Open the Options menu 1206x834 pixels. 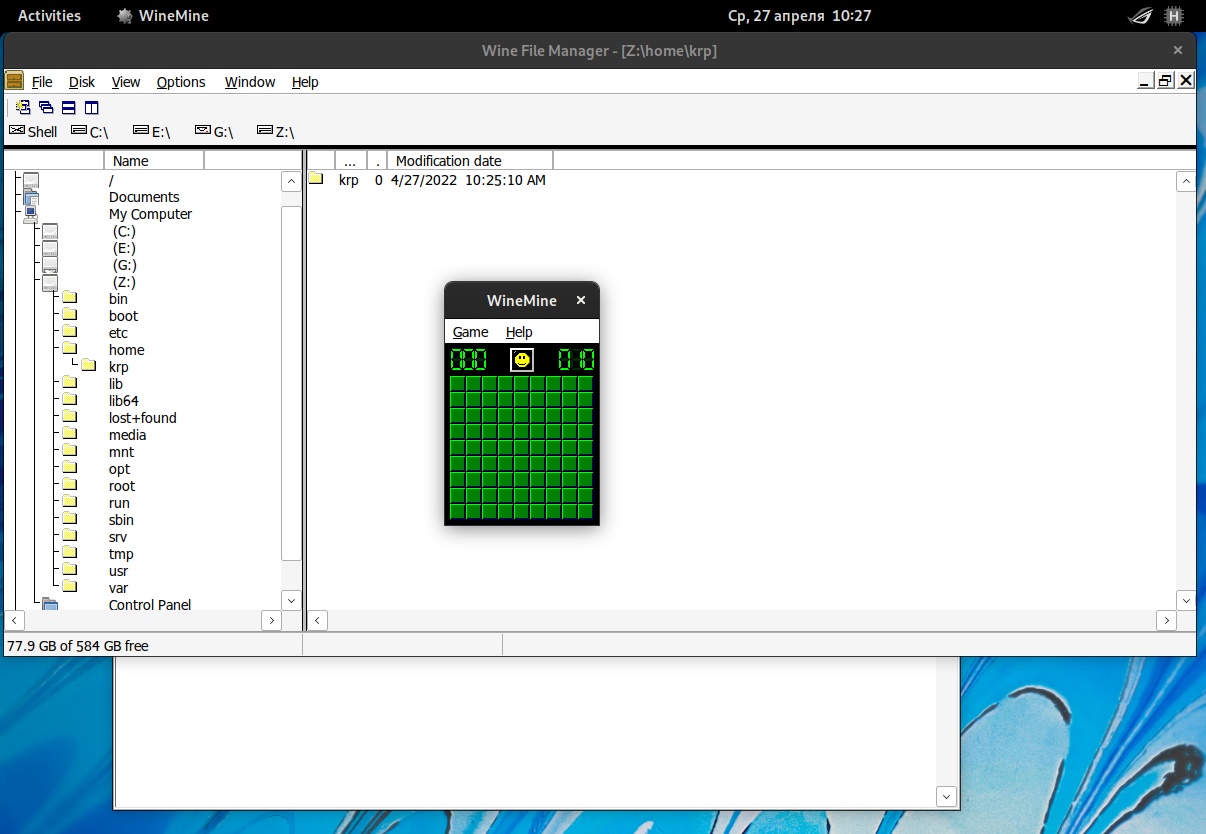181,82
